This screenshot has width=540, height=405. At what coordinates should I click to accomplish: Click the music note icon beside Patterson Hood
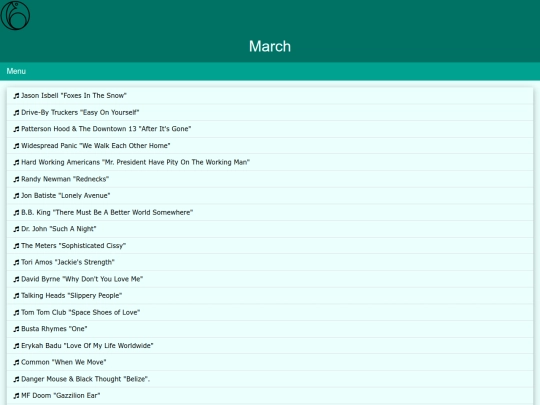click(x=16, y=129)
